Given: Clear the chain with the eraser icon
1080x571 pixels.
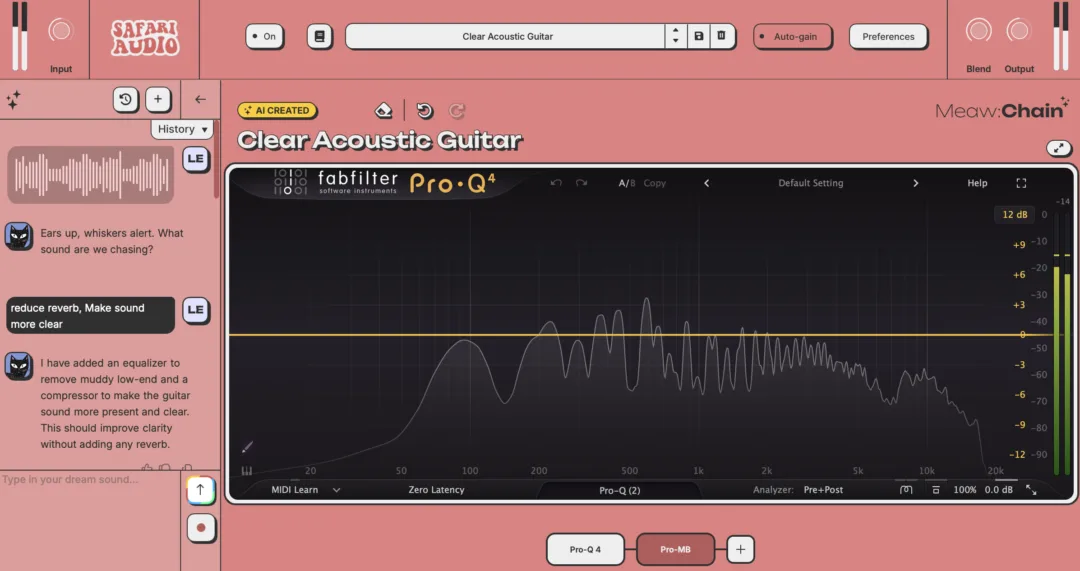Looking at the screenshot, I should click(x=383, y=110).
